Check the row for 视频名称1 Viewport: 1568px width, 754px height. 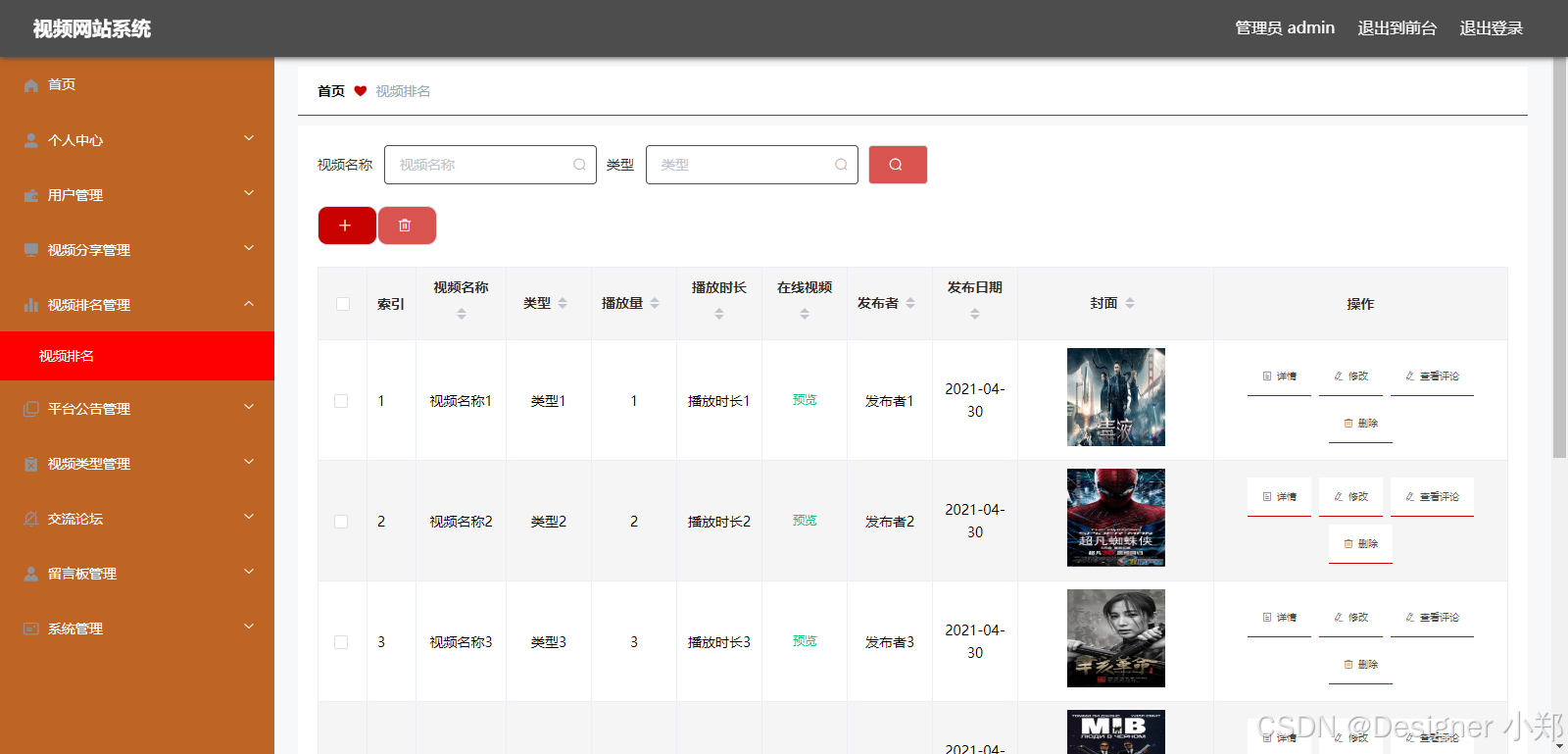[x=341, y=401]
